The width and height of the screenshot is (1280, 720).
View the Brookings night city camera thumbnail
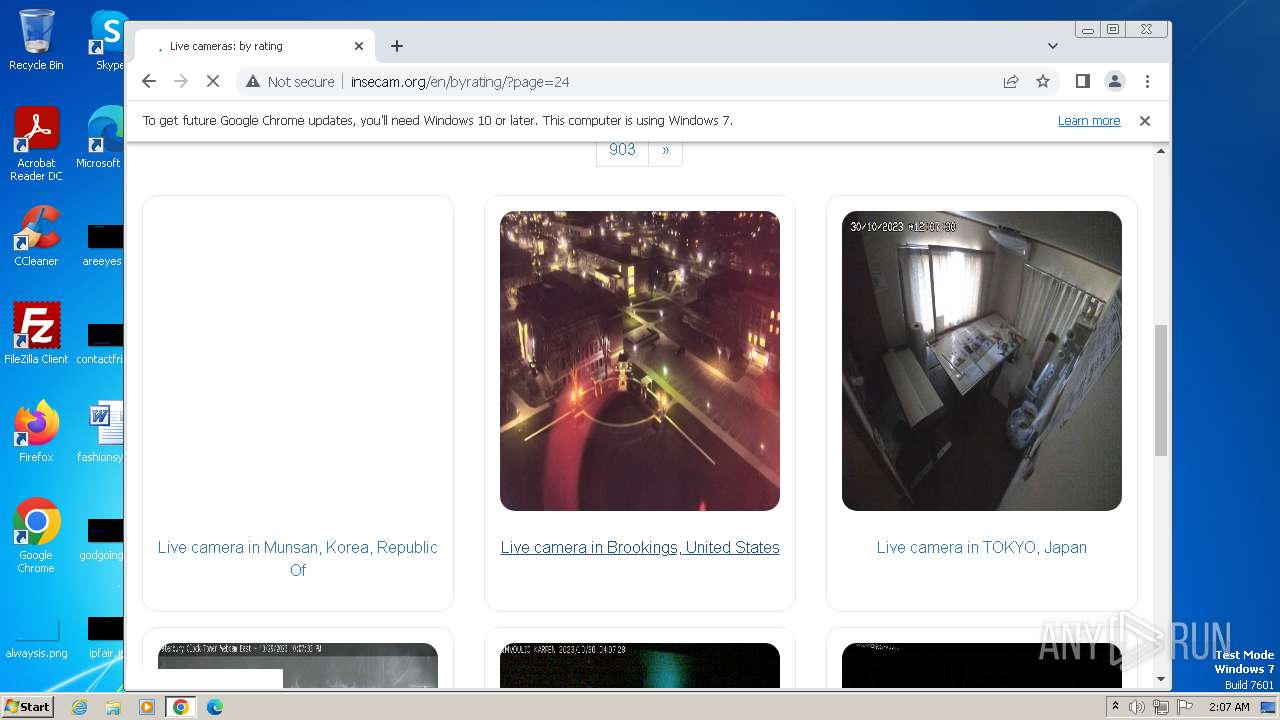[x=640, y=361]
